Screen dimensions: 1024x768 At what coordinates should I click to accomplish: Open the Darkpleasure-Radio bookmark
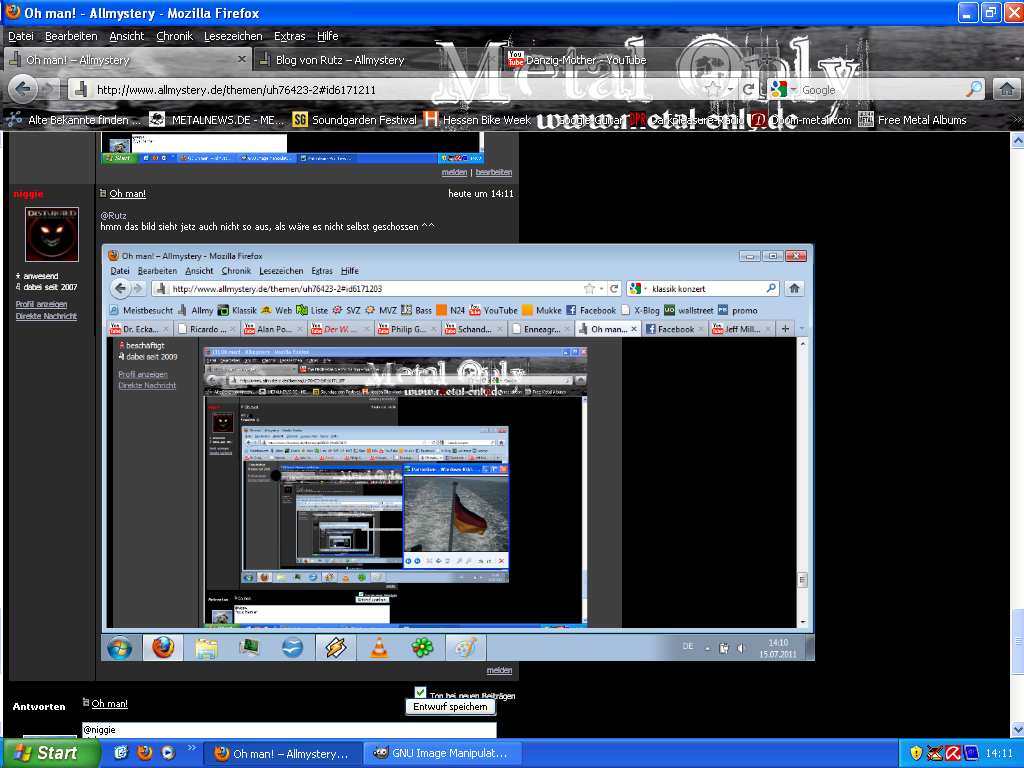tap(686, 120)
